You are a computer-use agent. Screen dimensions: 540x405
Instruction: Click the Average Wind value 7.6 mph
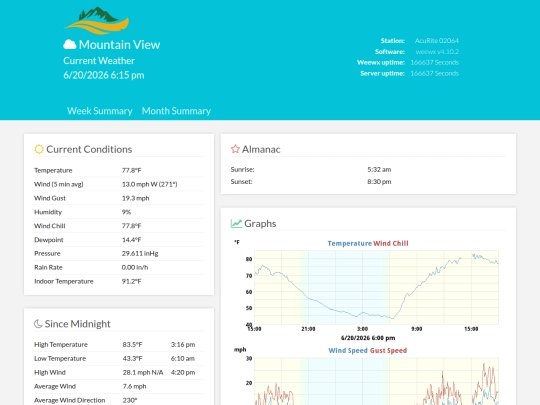pyautogui.click(x=134, y=386)
